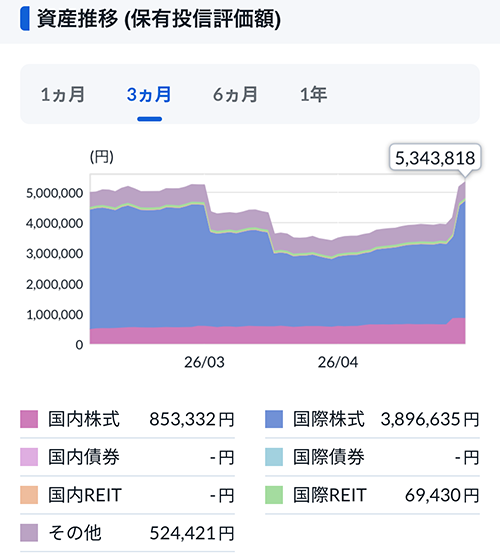Switch to the 6ヵ月 period tab
The height and width of the screenshot is (556, 500).
pos(235,95)
